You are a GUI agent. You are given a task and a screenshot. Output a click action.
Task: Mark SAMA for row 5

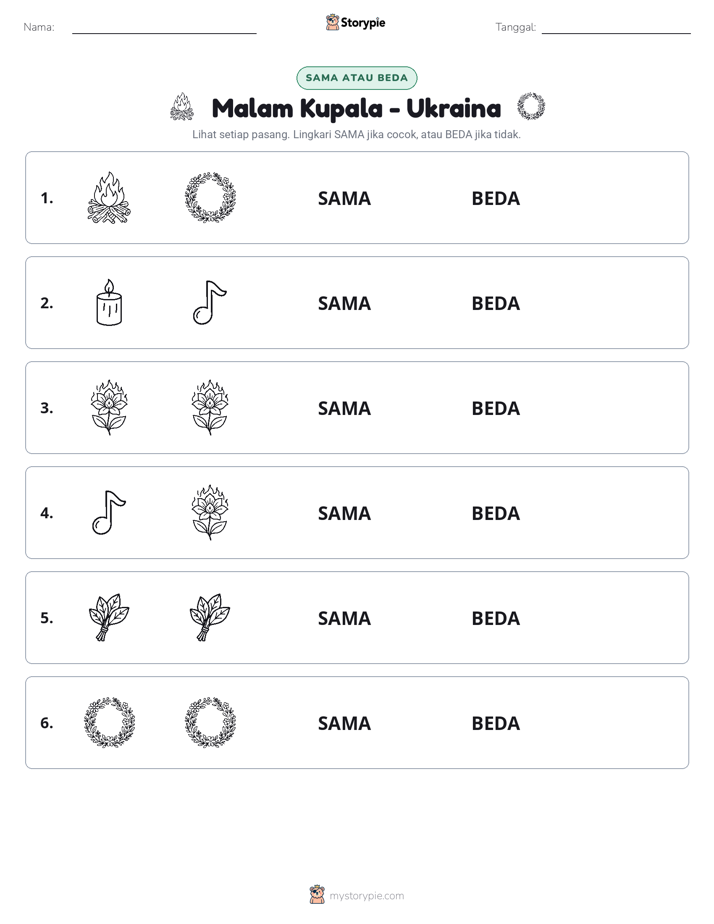point(344,618)
